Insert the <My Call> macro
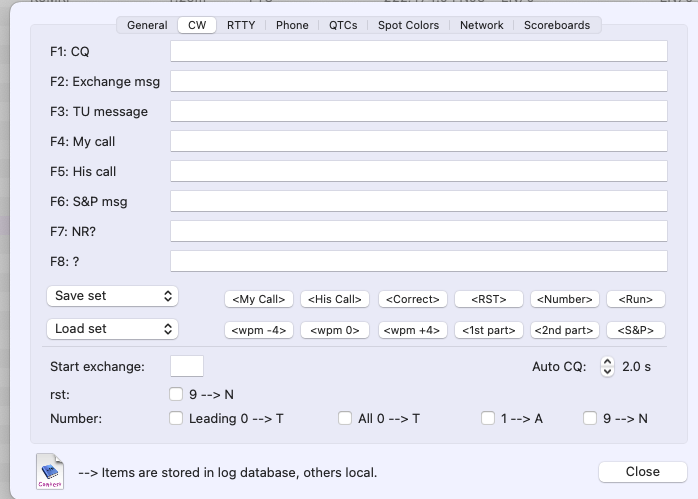Screen dimensions: 698x499 click(259, 299)
